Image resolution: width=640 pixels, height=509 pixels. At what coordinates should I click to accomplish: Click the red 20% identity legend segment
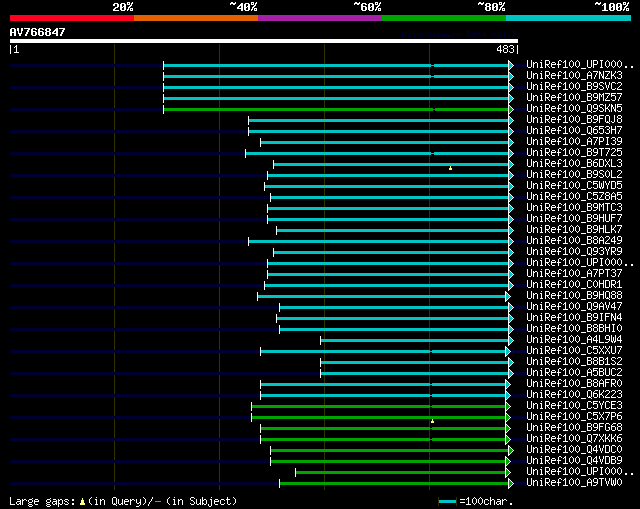tap(72, 18)
